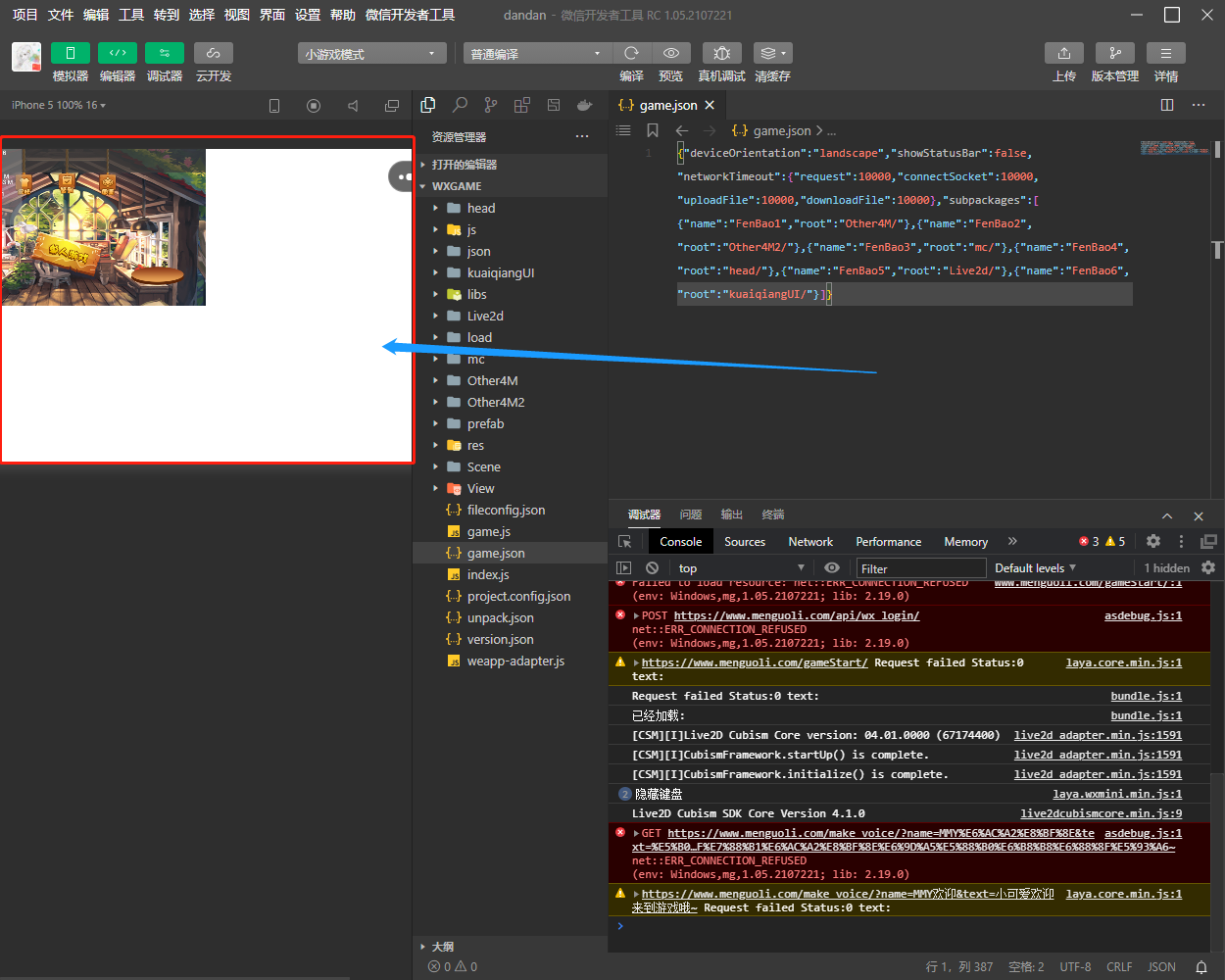Click the simulator phone rotation icon
This screenshot has height=980, width=1225.
coord(274,106)
